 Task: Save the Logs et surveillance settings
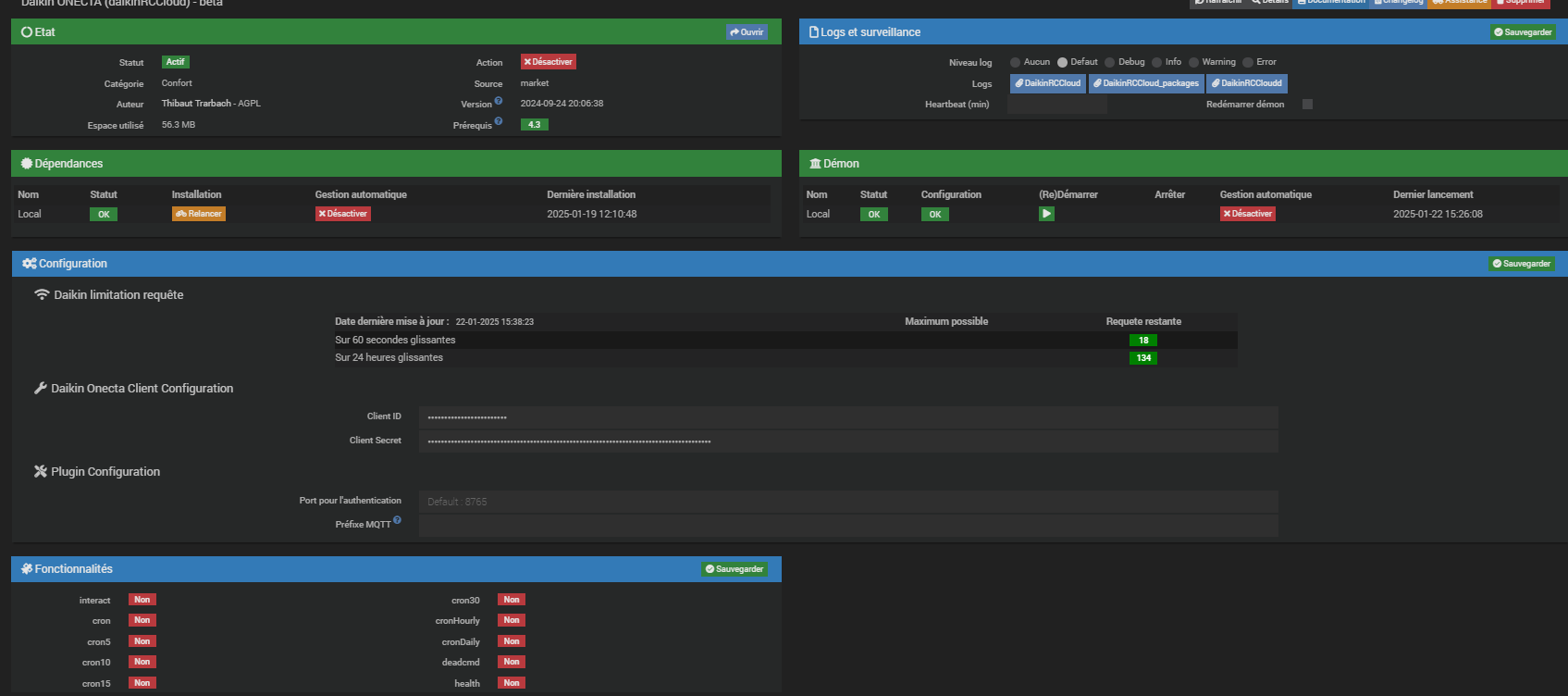click(x=1522, y=32)
